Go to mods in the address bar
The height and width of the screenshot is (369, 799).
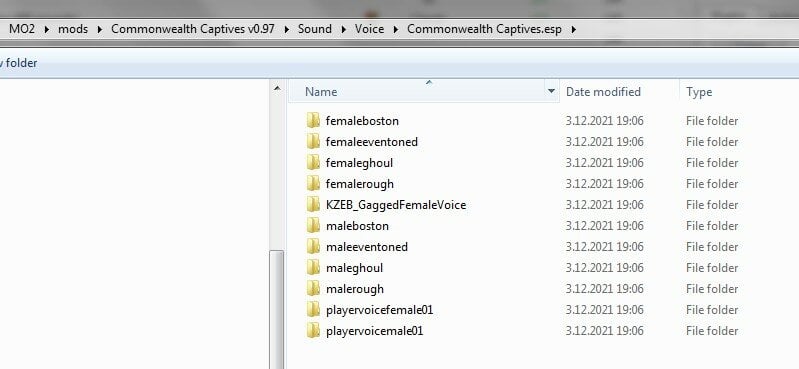pos(73,29)
